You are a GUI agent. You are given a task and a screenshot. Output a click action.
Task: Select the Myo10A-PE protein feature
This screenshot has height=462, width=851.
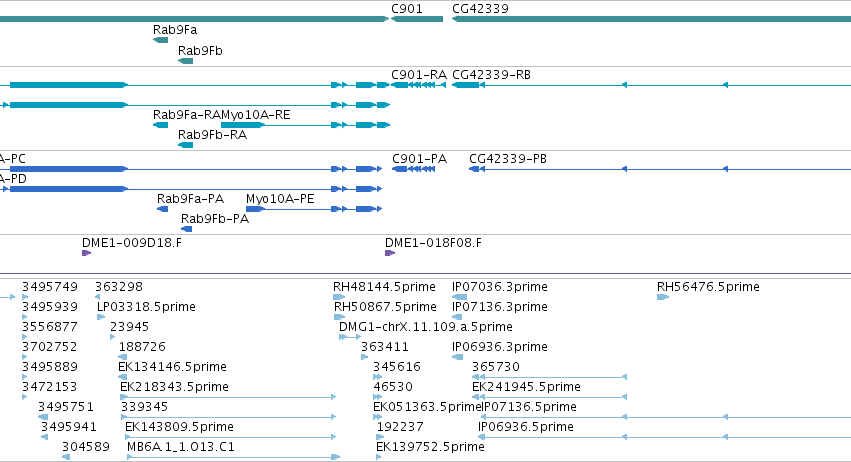point(314,209)
